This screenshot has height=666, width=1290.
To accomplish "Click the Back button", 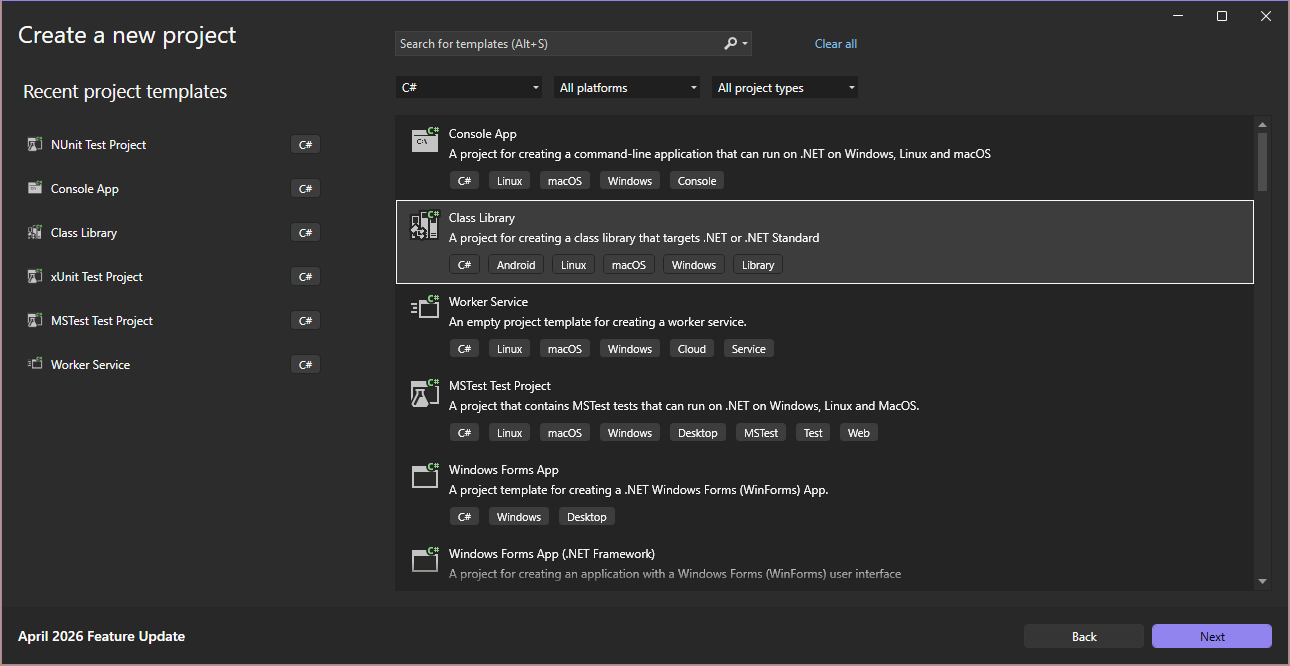I will [x=1084, y=636].
